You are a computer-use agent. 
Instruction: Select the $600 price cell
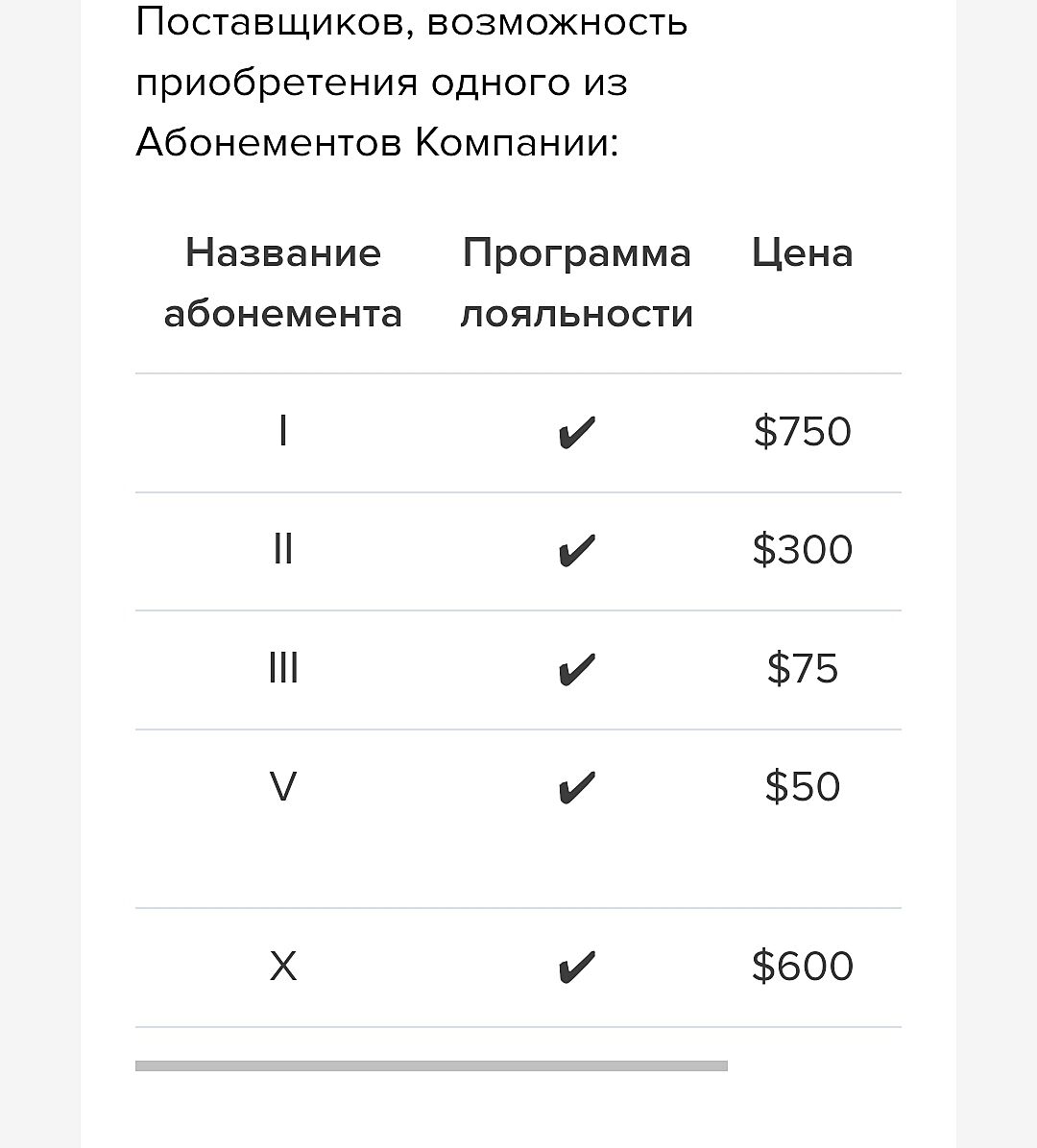pyautogui.click(x=802, y=966)
